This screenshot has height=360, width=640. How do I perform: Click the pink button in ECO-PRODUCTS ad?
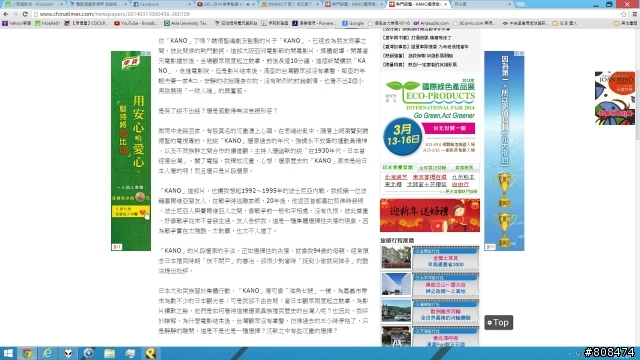[448, 128]
